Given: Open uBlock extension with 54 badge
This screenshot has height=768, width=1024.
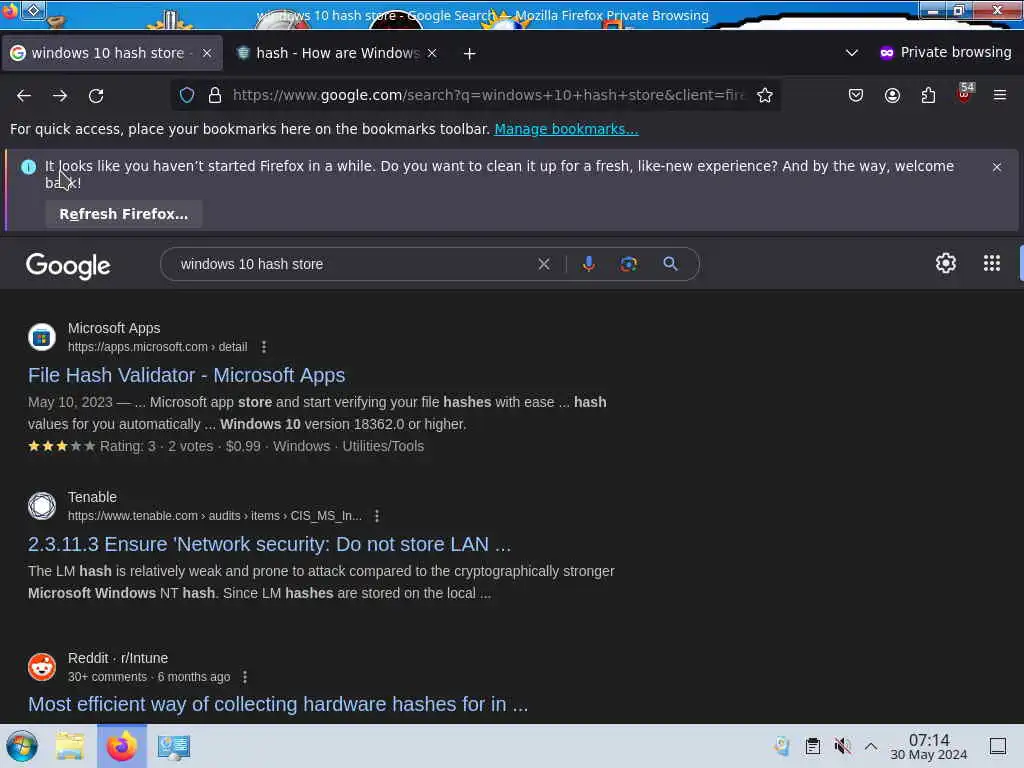Looking at the screenshot, I should point(964,95).
